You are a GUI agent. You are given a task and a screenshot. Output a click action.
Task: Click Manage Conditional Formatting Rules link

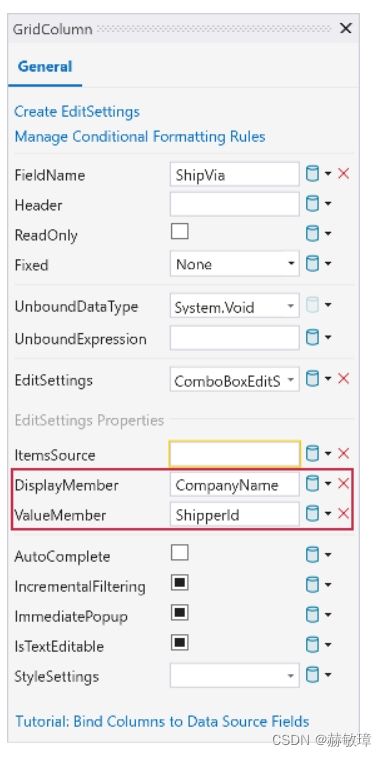140,137
